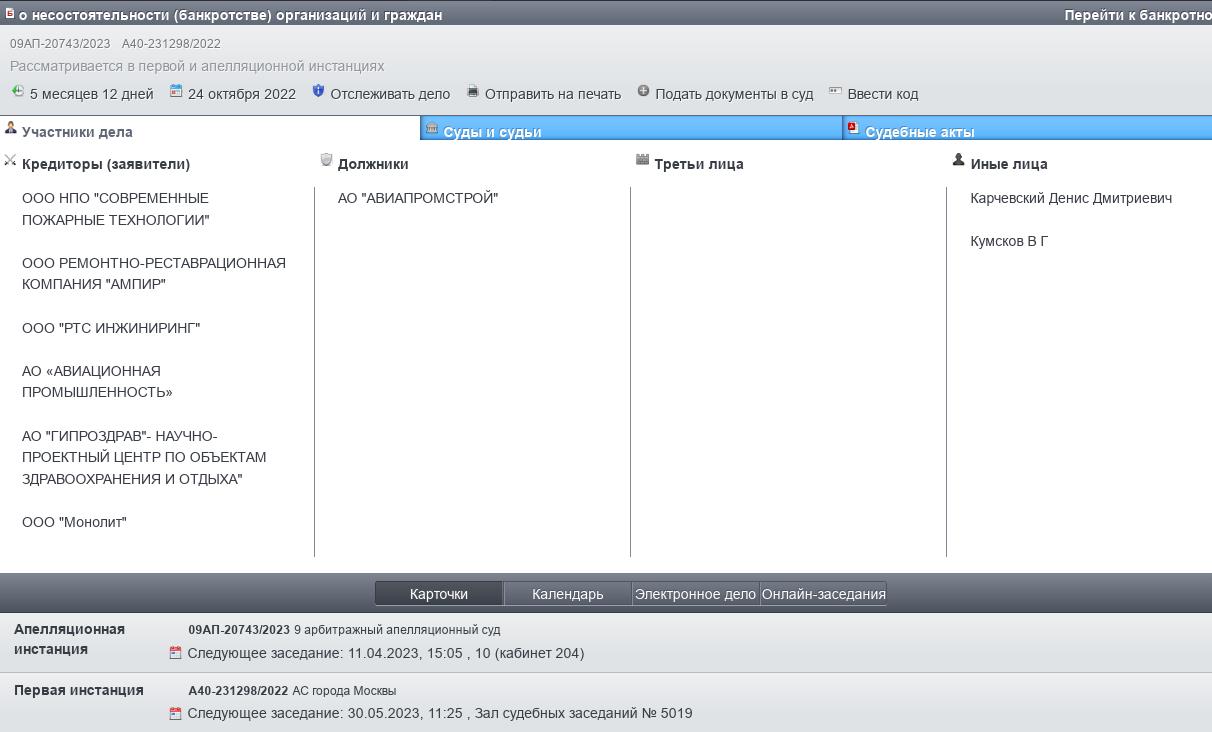
Task: Open case number 09АП-20743/2023 in the appellate row
Action: pyautogui.click(x=239, y=630)
